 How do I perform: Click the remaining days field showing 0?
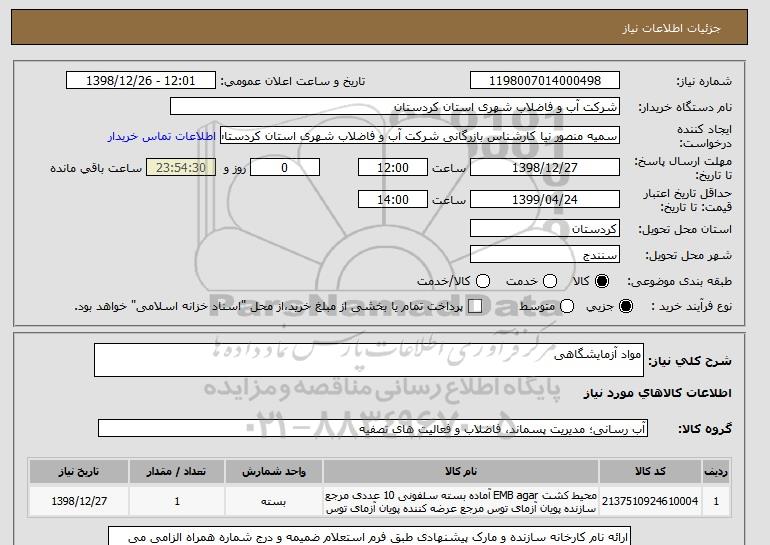[285, 167]
